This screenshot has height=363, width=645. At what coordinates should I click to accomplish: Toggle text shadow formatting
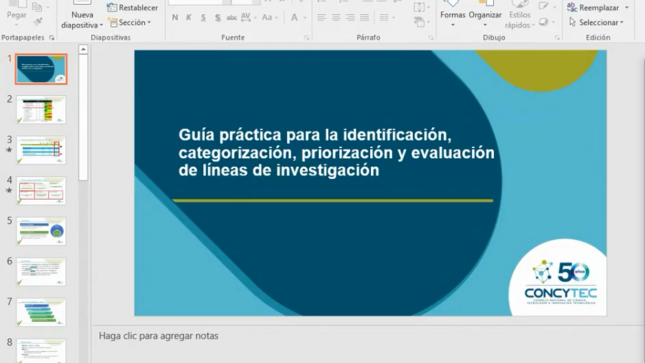pyautogui.click(x=217, y=18)
